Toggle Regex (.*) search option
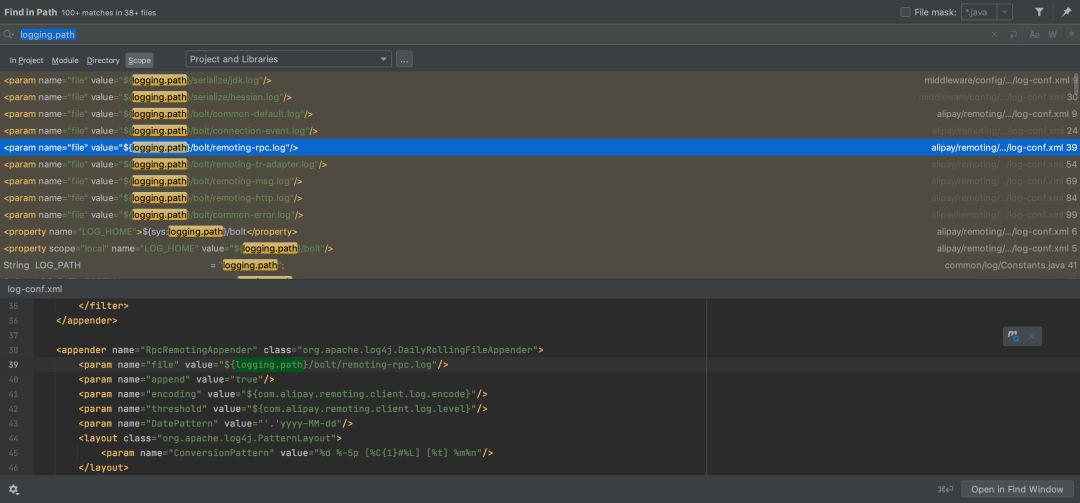 coord(1070,34)
